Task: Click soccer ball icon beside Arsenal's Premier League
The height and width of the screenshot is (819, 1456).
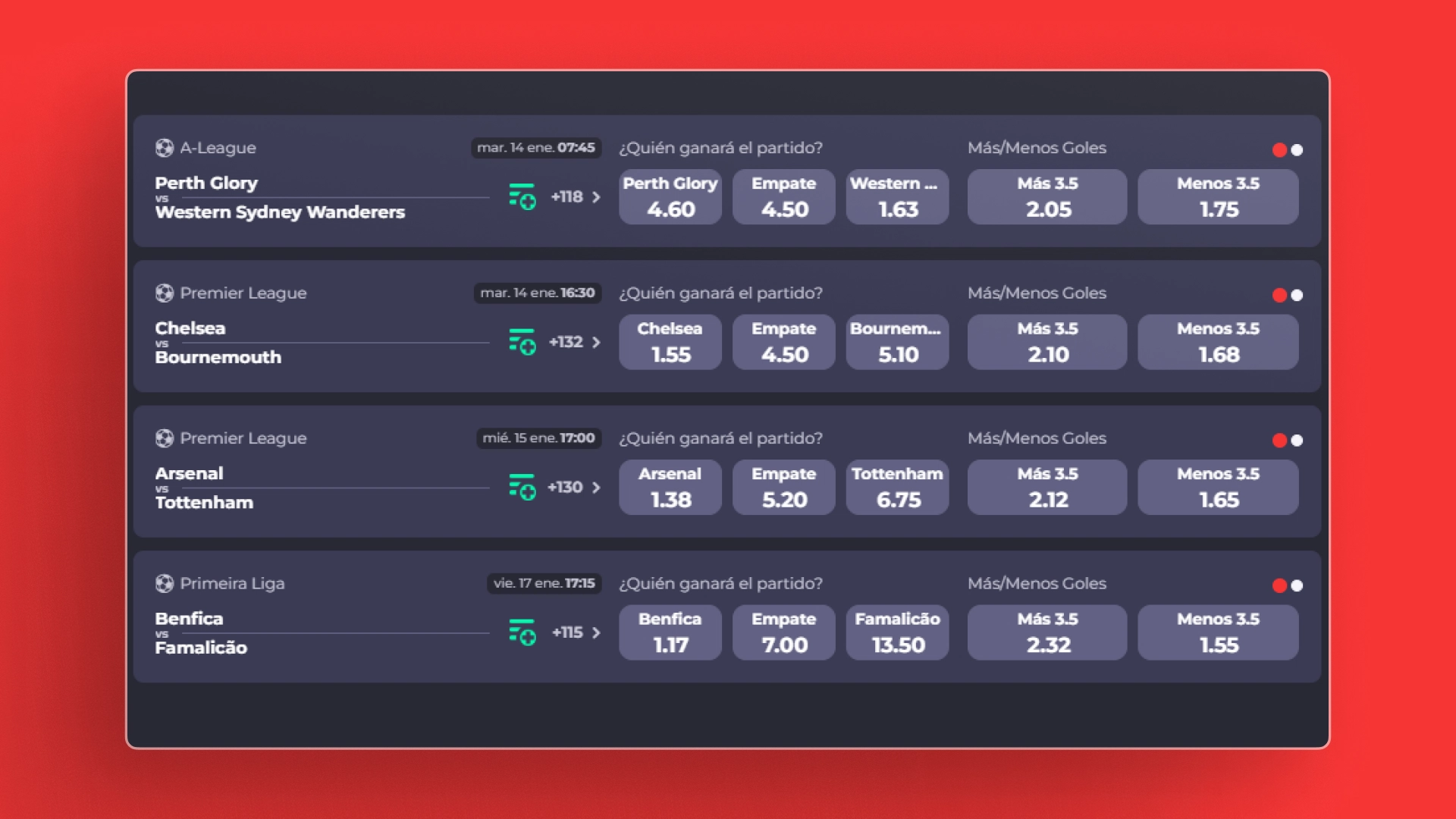Action: [165, 438]
